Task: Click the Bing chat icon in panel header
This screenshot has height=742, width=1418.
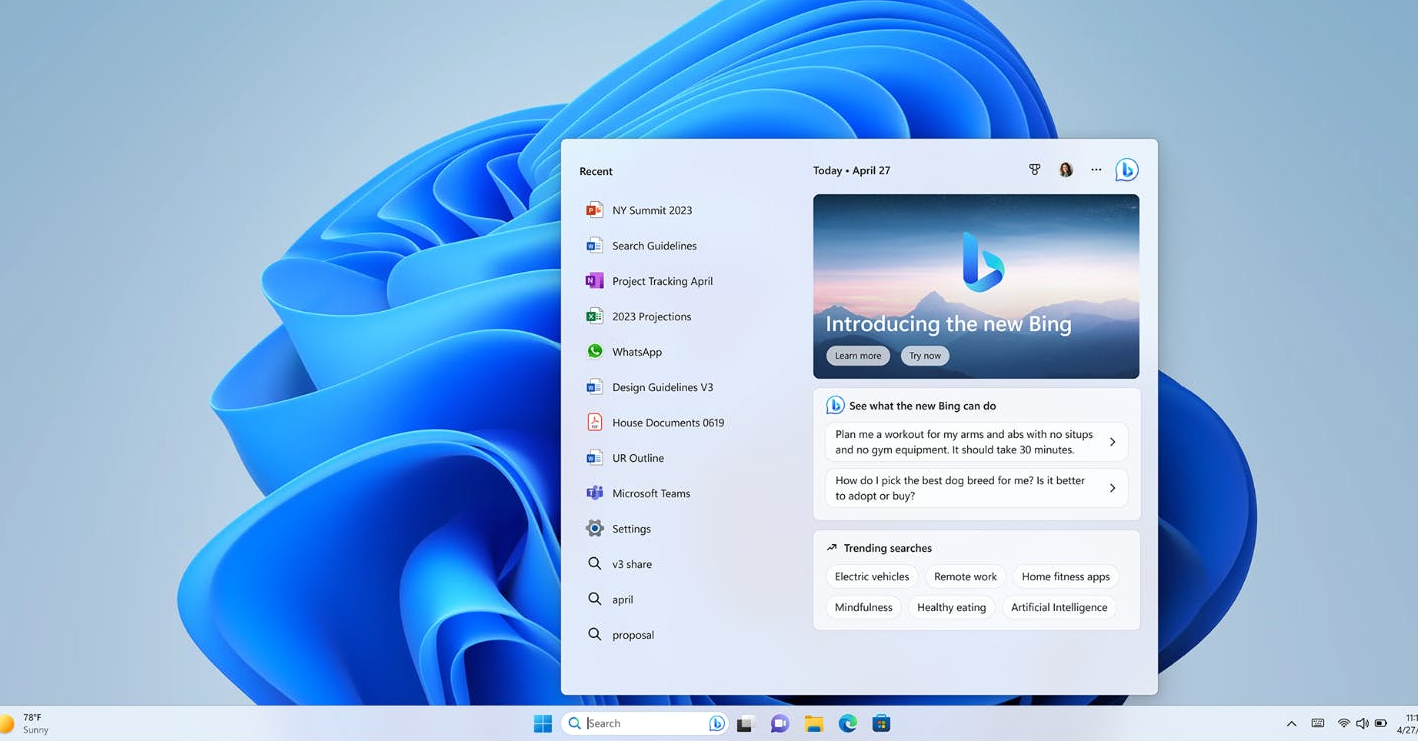Action: pos(1126,170)
